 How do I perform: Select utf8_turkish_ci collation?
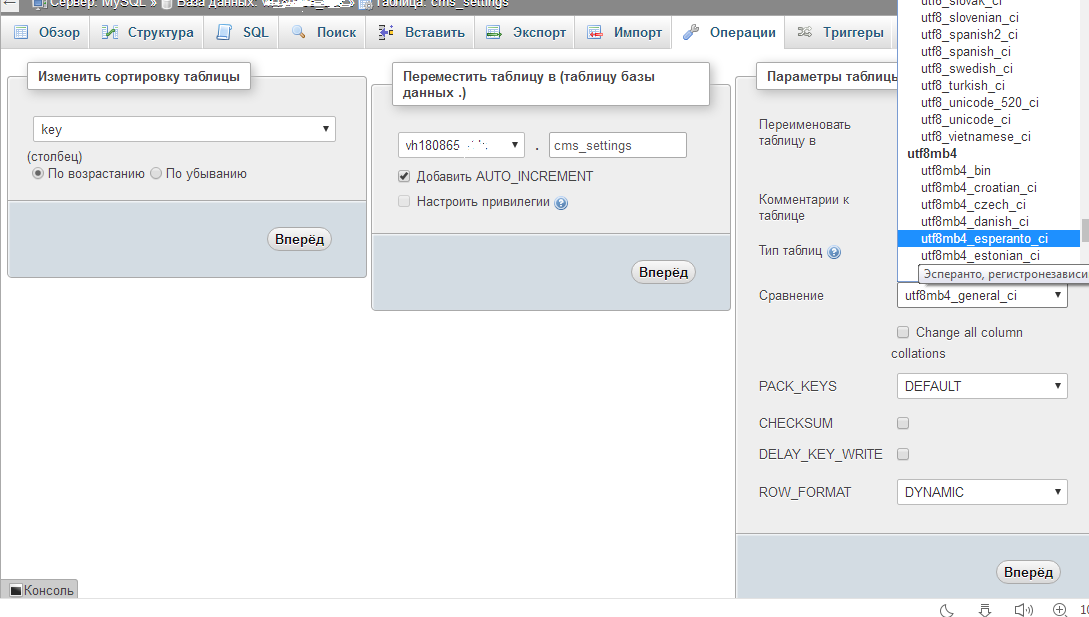pyautogui.click(x=988, y=85)
